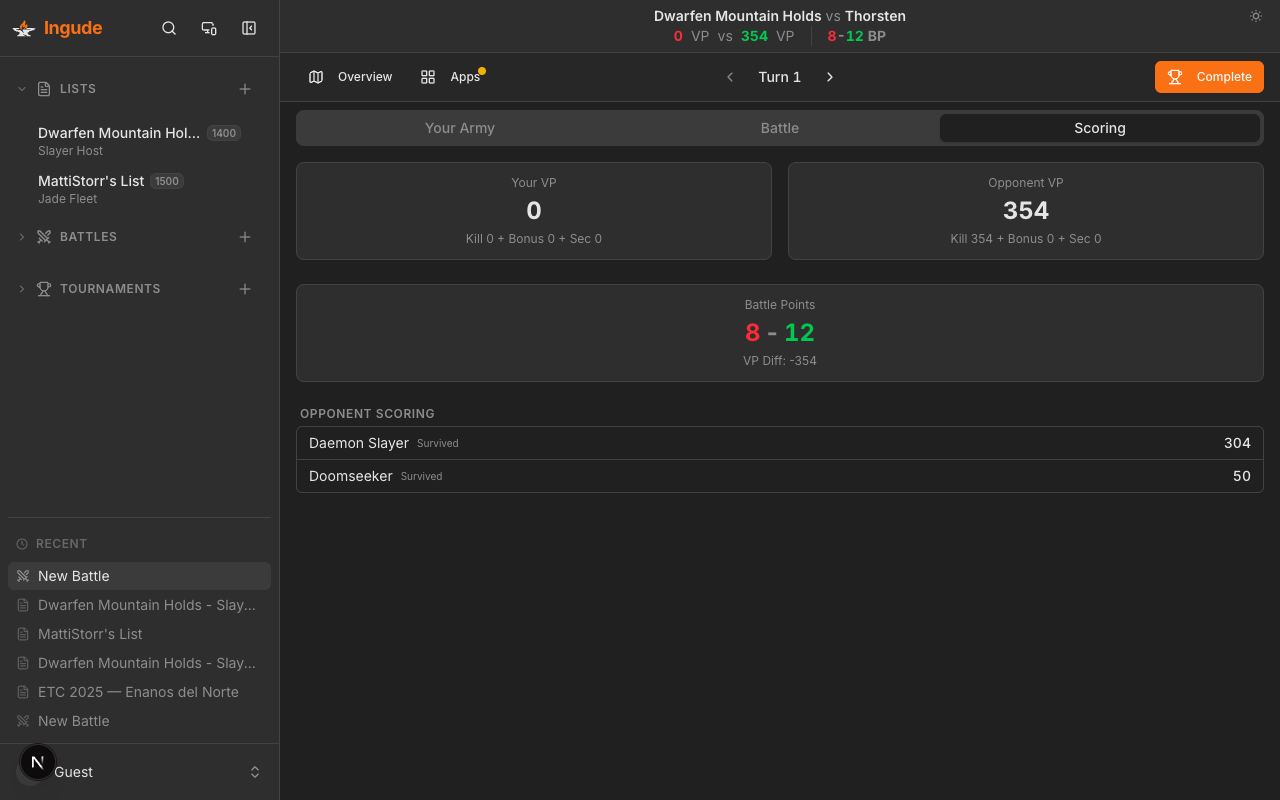Click the trophy icon beside Tournaments
The height and width of the screenshot is (800, 1280).
tap(43, 289)
